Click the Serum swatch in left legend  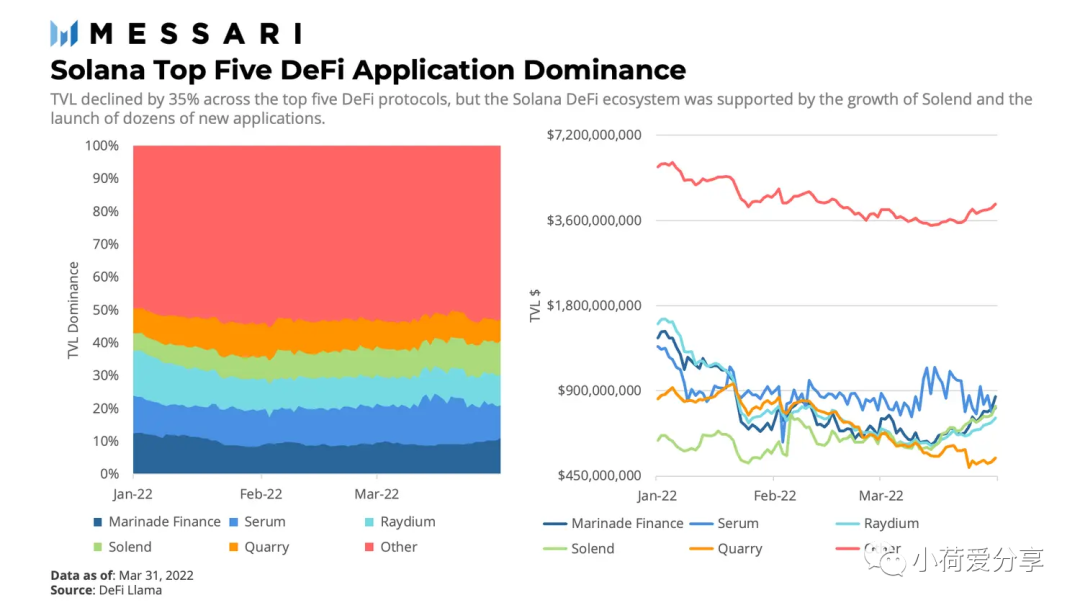[x=233, y=522]
